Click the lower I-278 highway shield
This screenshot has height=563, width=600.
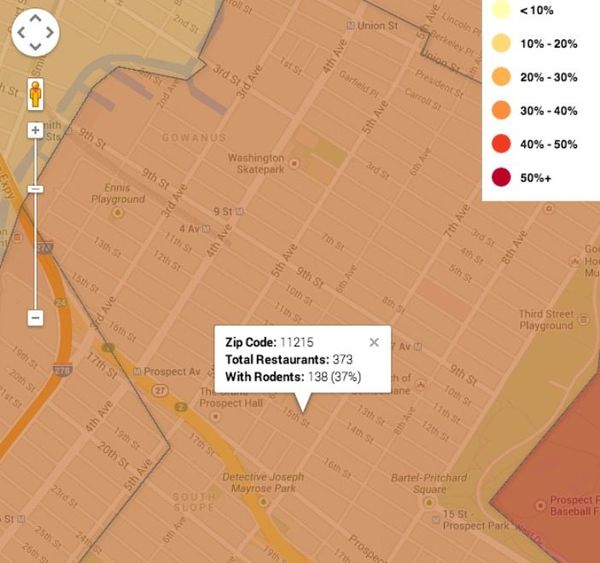[x=62, y=370]
